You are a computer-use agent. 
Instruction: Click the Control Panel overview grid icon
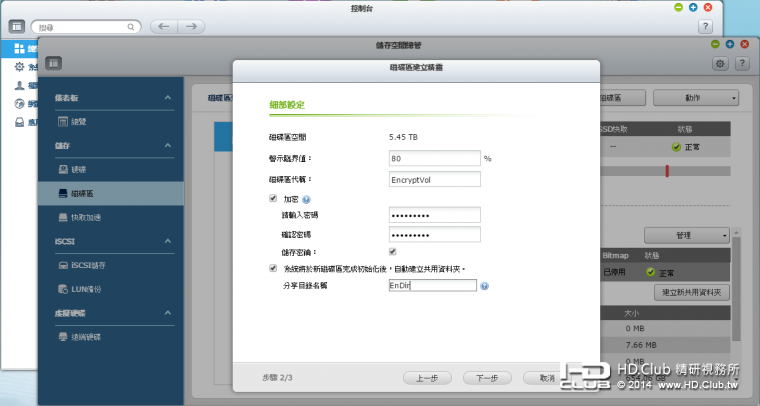[19, 48]
